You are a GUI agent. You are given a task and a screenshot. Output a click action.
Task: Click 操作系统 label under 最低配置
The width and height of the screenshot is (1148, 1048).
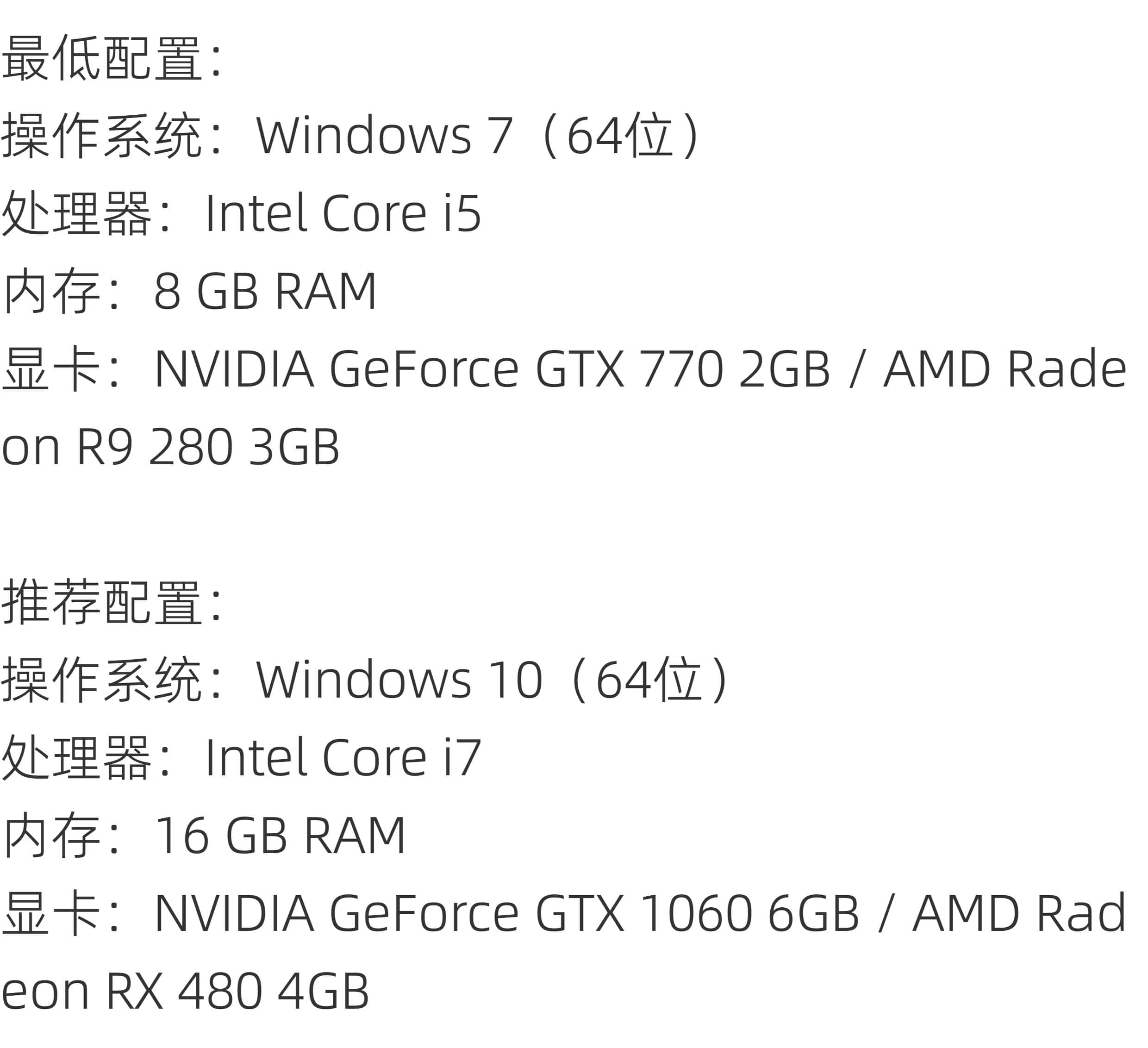(102, 136)
